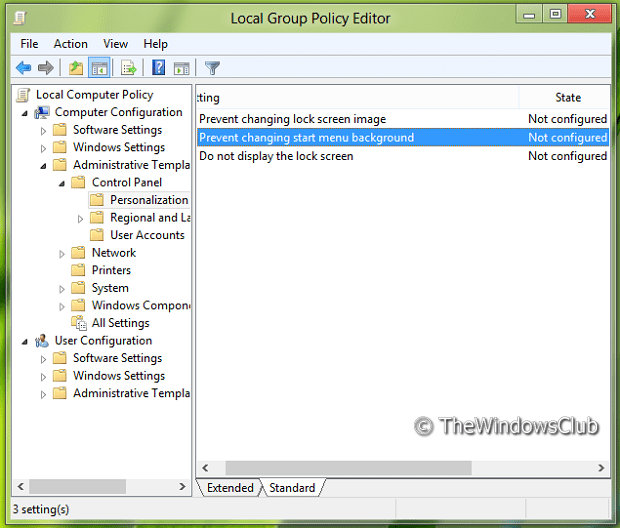620x528 pixels.
Task: Click Not configured state for lock screen image
Action: (567, 119)
